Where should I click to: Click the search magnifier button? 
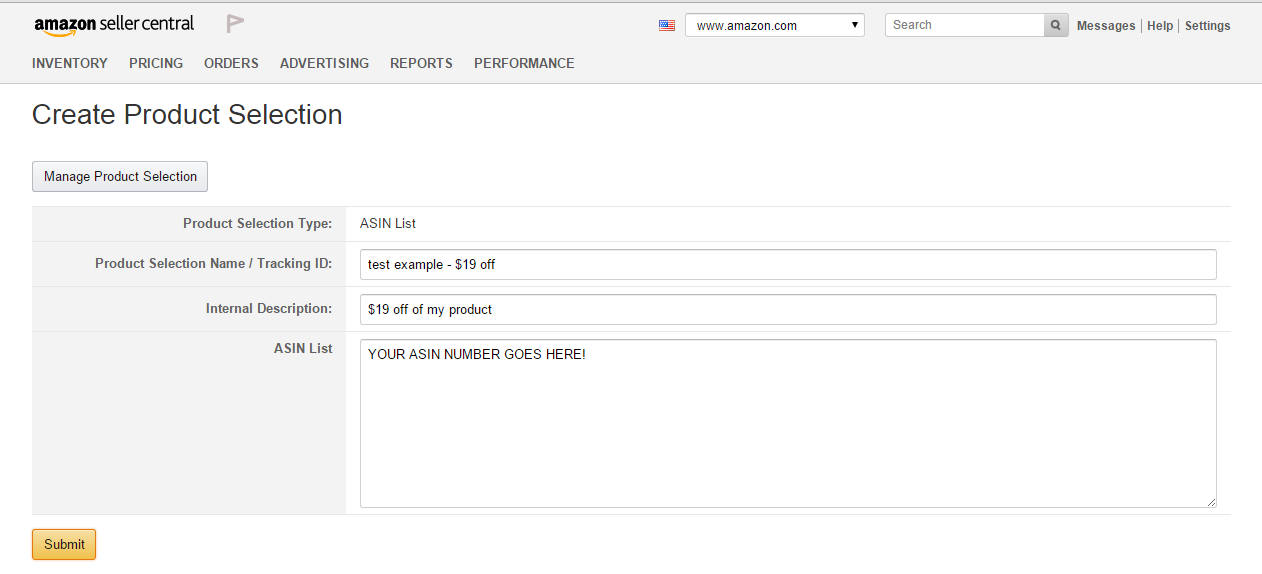pyautogui.click(x=1056, y=25)
